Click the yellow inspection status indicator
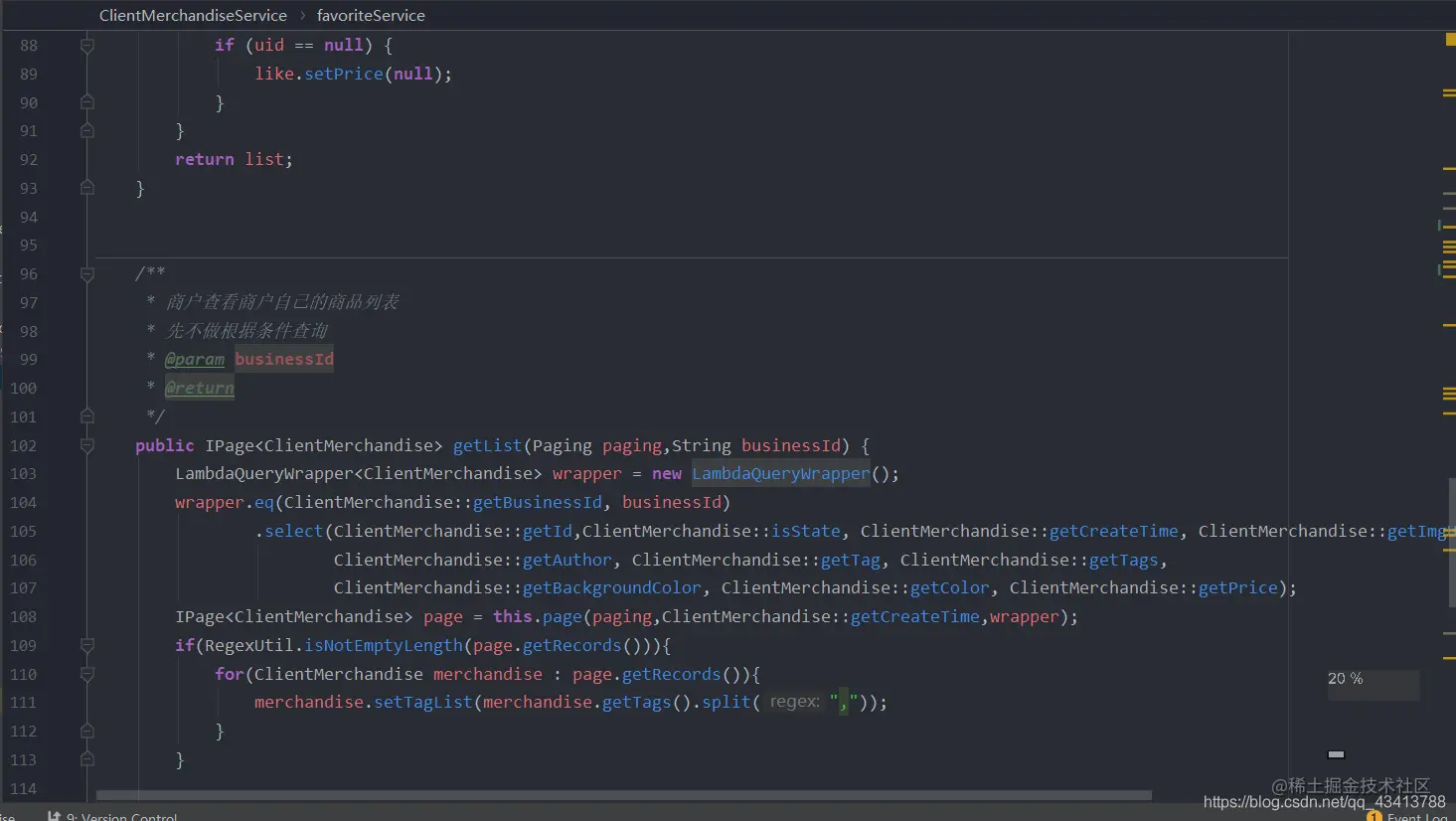The image size is (1456, 821). click(x=1451, y=40)
